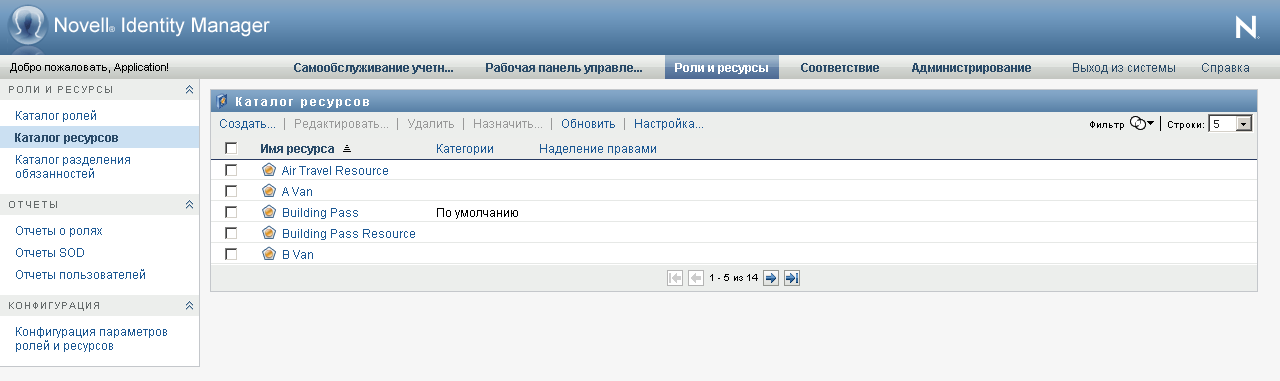1280x381 pixels.
Task: Go to the first page of results
Action: coord(675,278)
